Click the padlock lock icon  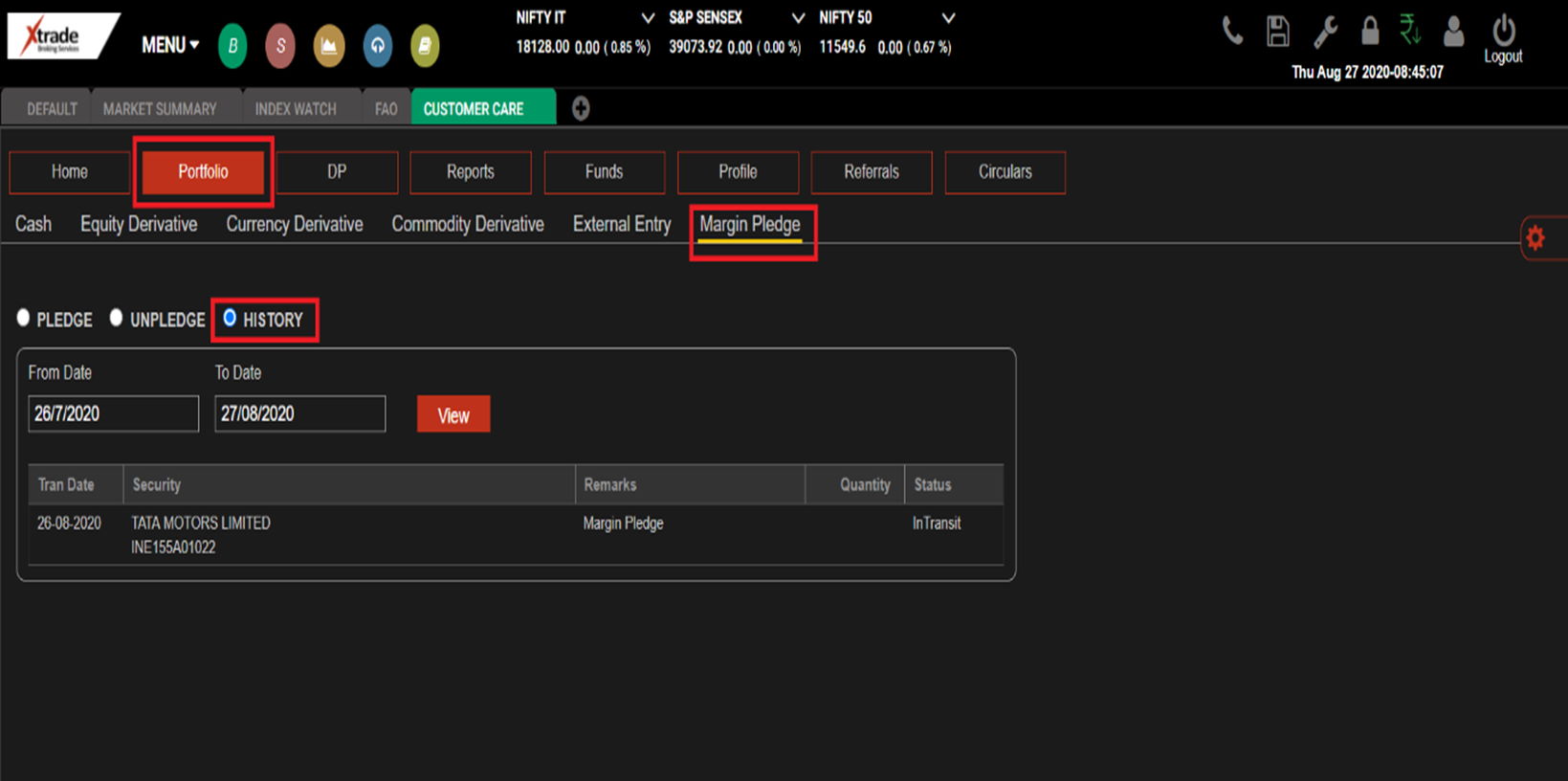coord(1370,32)
